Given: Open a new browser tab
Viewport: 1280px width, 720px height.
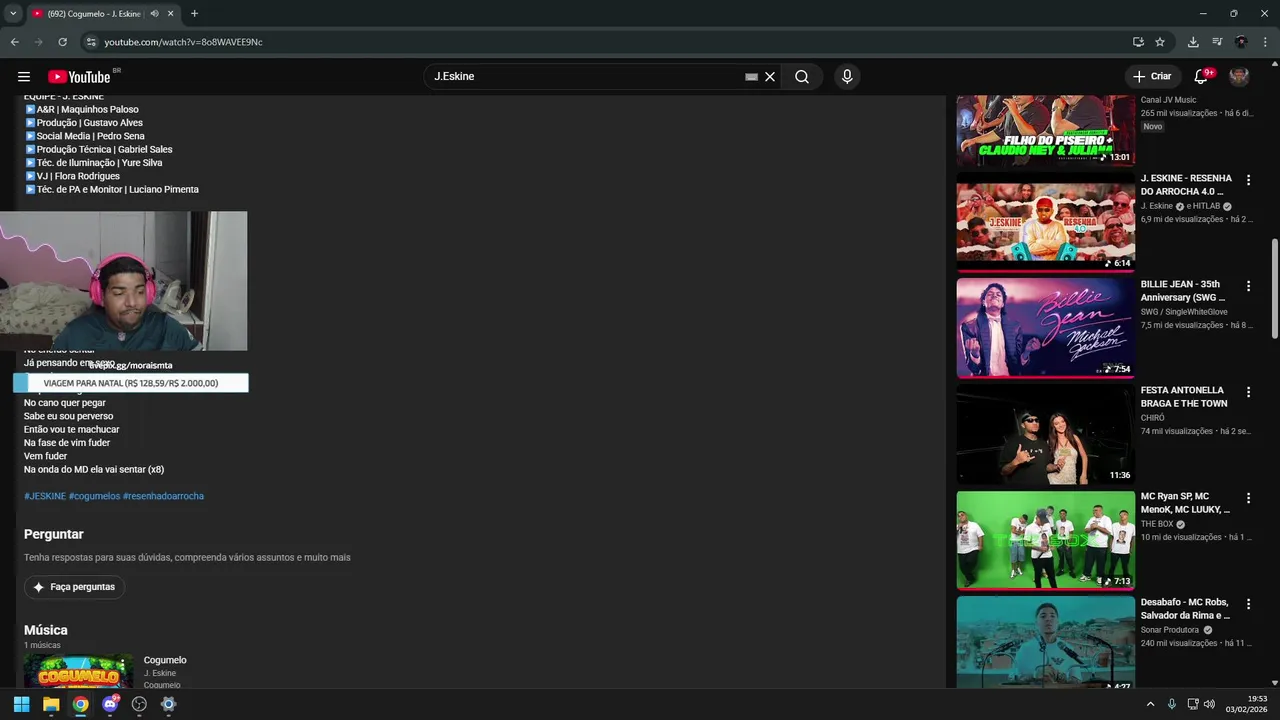Looking at the screenshot, I should pyautogui.click(x=194, y=14).
